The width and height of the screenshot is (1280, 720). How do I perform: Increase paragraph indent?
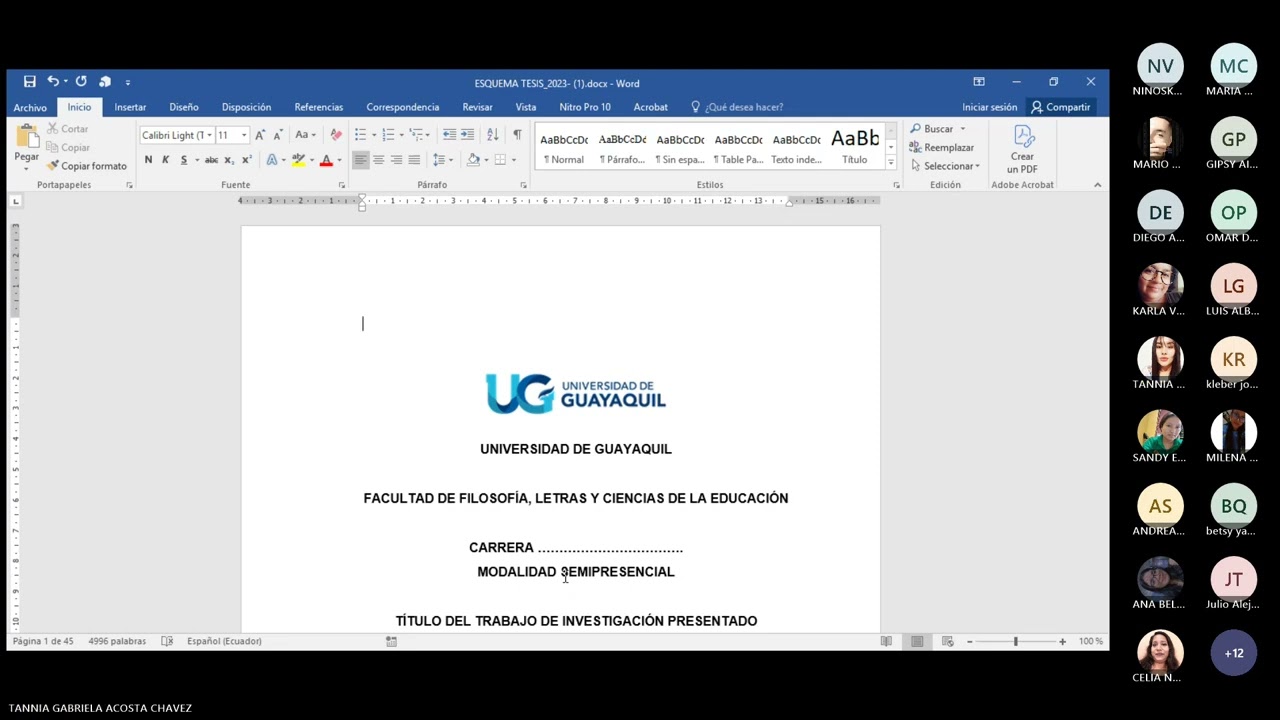click(467, 135)
